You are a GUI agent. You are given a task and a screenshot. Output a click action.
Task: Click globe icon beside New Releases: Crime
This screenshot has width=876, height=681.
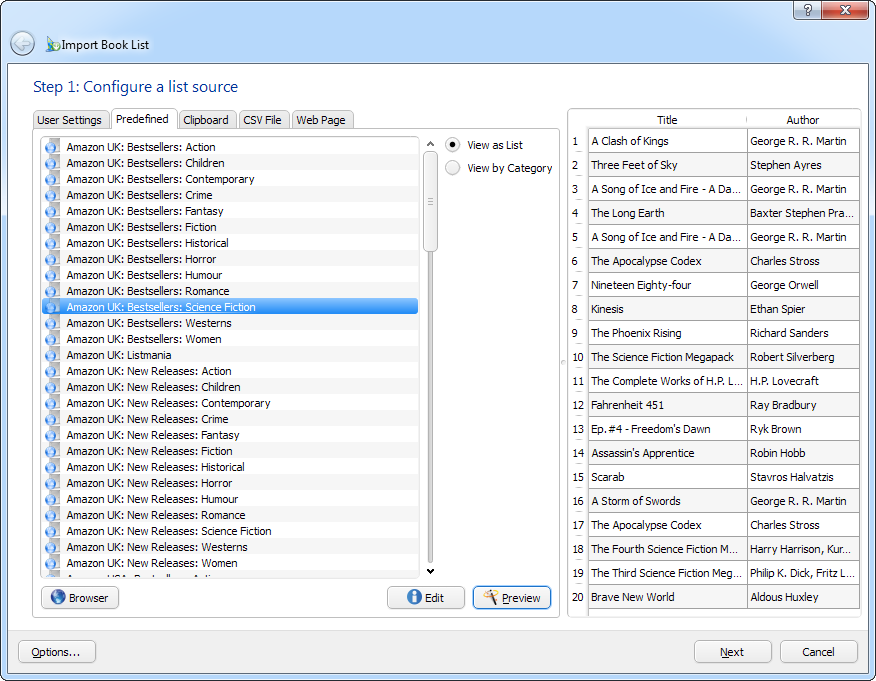[52, 419]
